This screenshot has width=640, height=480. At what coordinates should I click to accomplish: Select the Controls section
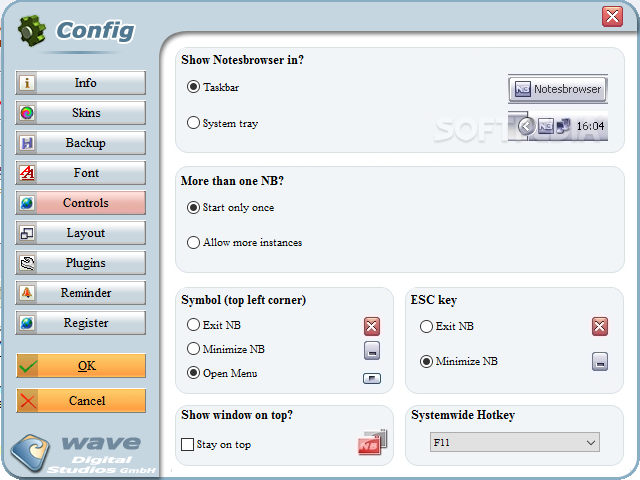pyautogui.click(x=80, y=203)
